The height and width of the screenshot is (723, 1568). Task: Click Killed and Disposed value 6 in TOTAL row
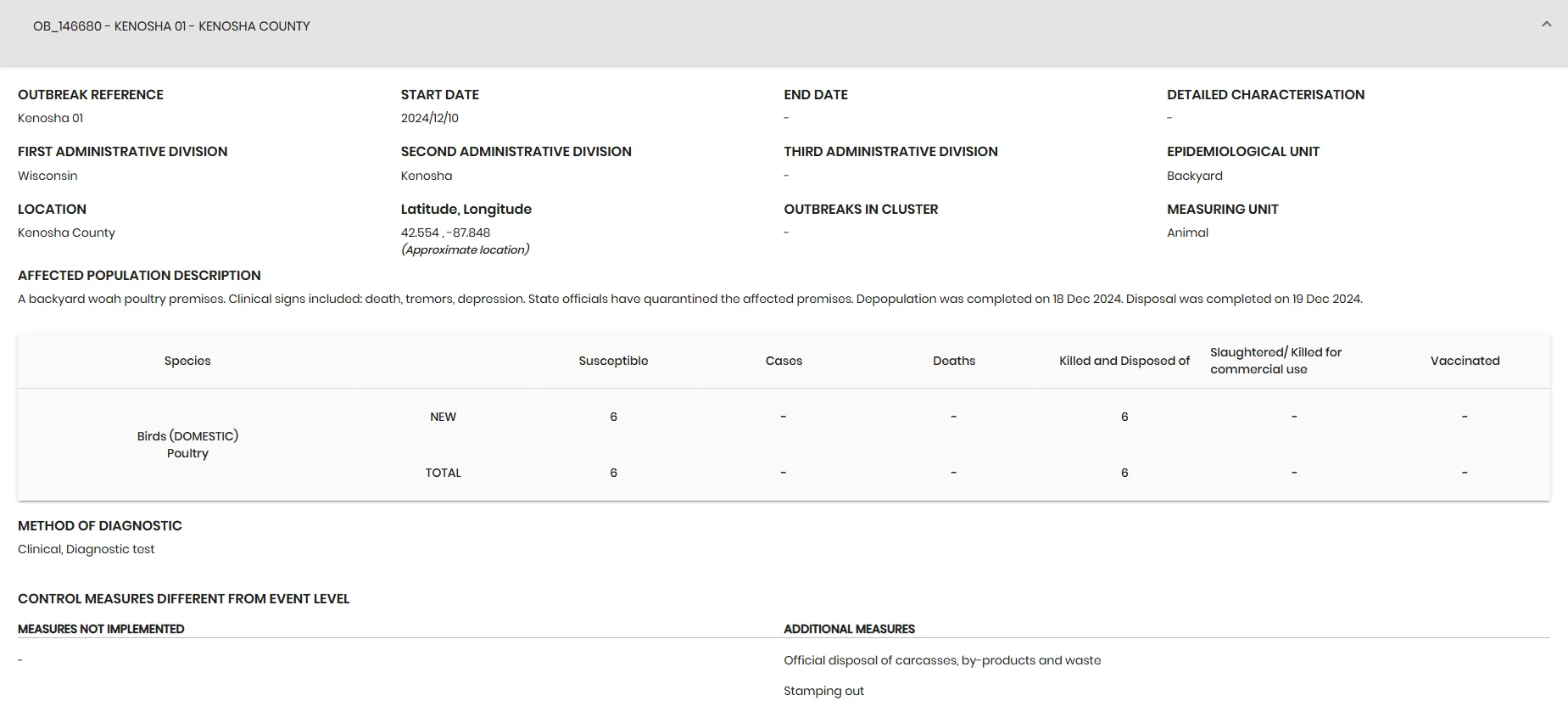(x=1124, y=473)
